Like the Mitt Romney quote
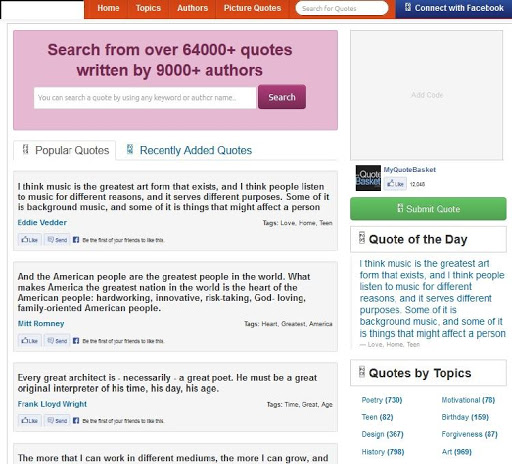Image resolution: width=512 pixels, height=464 pixels. click(x=30, y=341)
